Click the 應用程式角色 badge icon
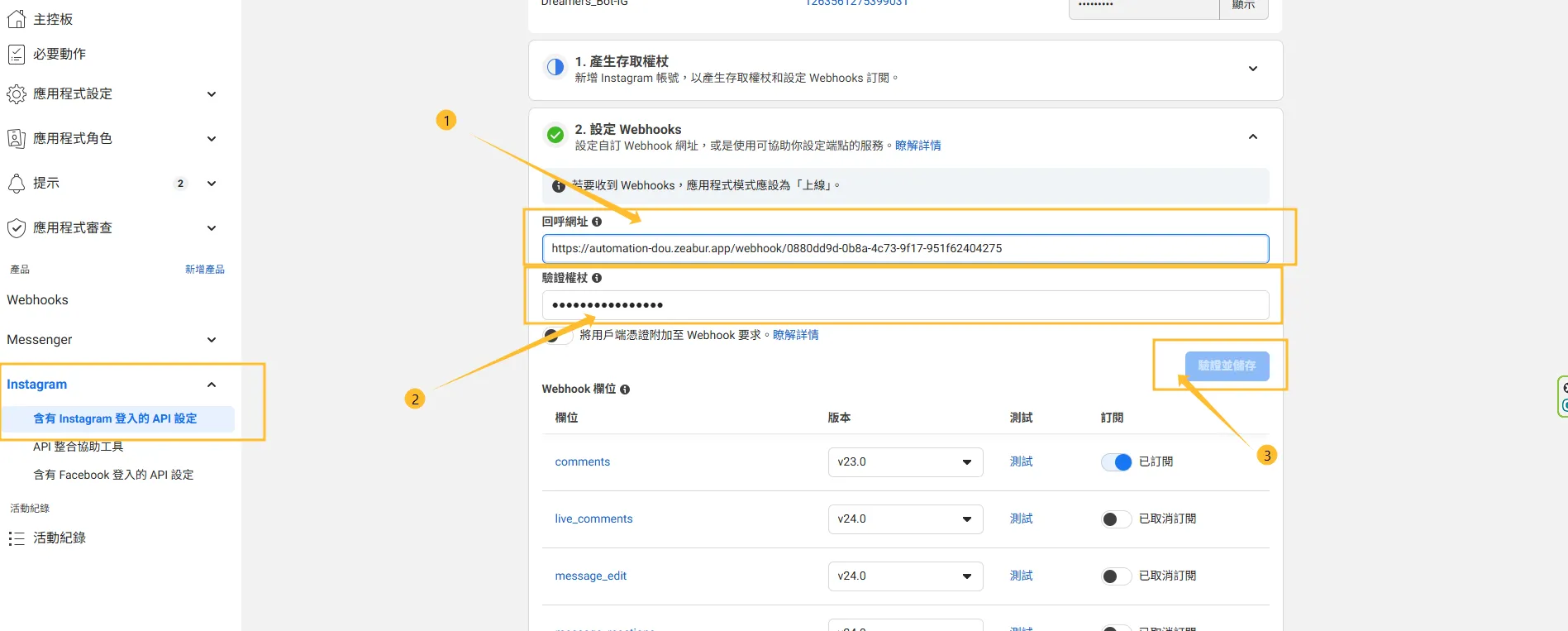 [x=17, y=139]
